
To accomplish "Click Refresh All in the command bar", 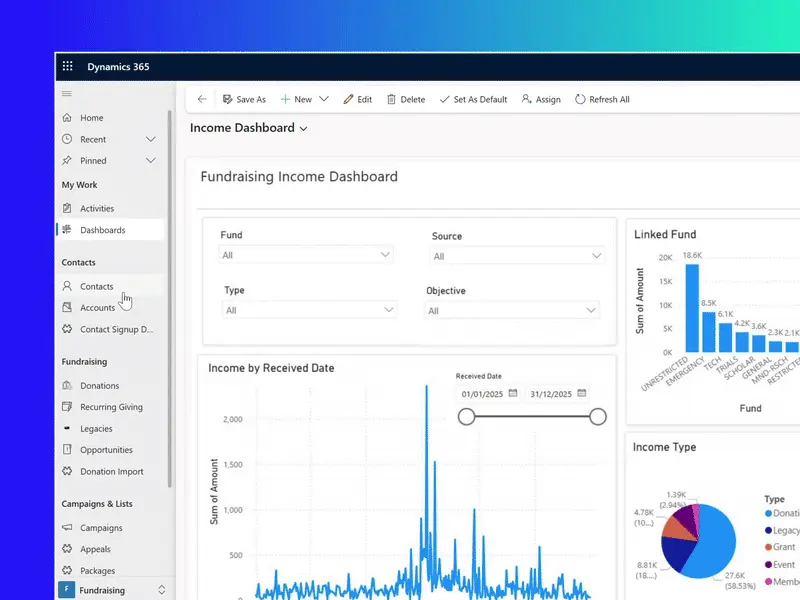I will 602,99.
